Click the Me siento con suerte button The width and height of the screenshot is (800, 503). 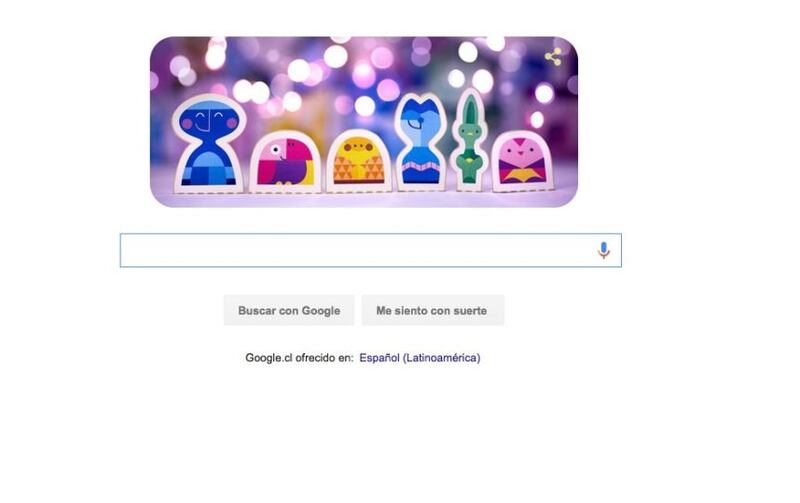(x=433, y=310)
